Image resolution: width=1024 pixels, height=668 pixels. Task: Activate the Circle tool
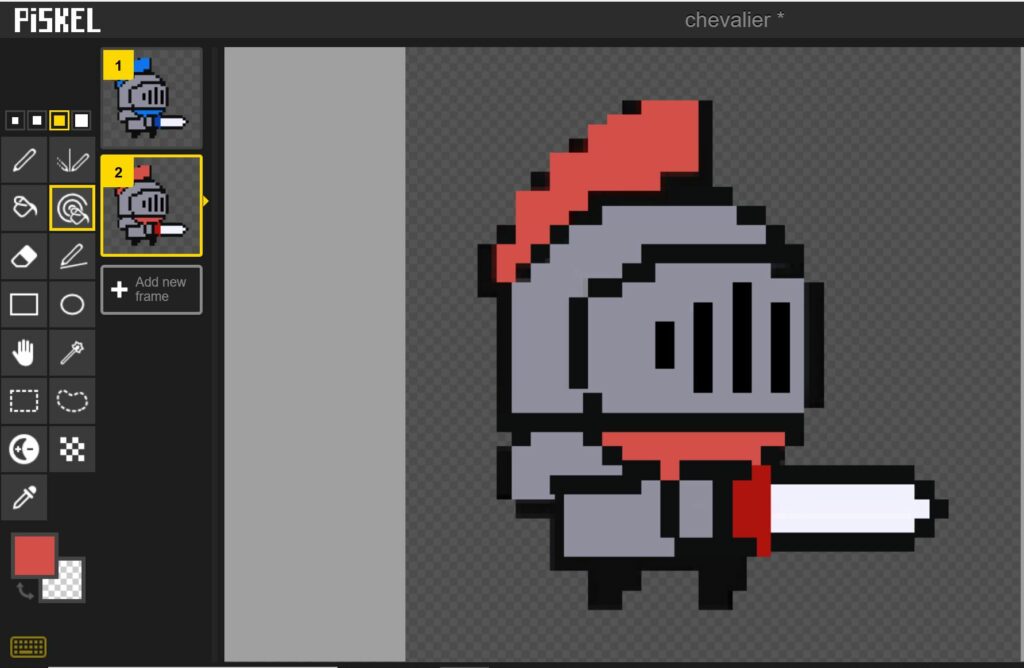72,305
